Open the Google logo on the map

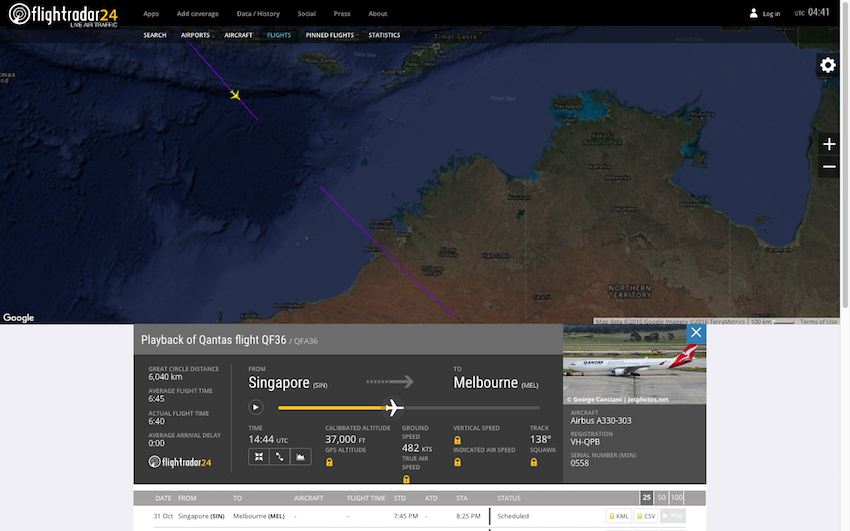click(18, 318)
